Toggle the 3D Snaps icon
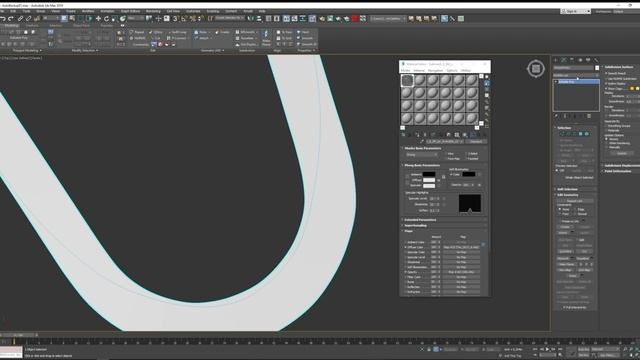 (176, 19)
